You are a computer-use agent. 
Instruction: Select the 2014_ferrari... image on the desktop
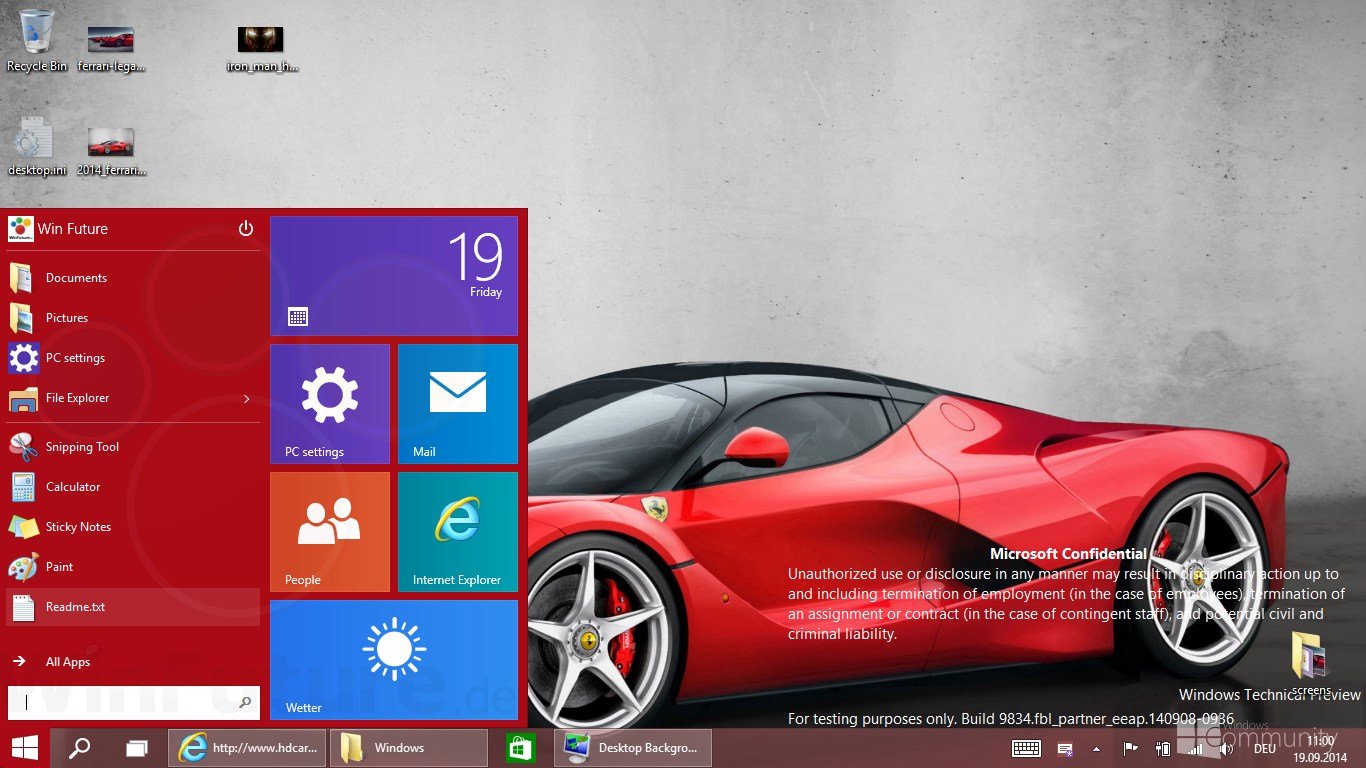click(x=111, y=151)
